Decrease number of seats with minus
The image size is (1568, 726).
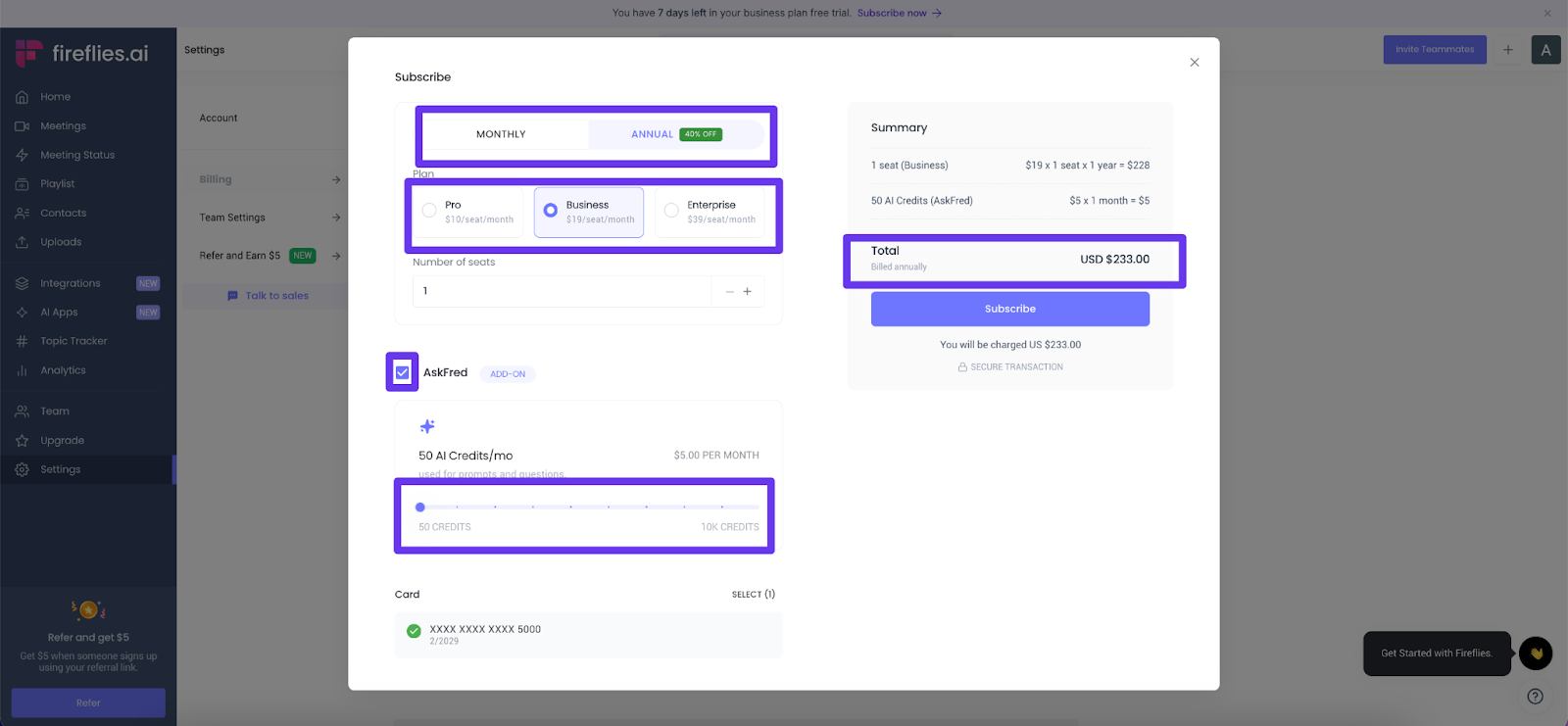coord(729,292)
